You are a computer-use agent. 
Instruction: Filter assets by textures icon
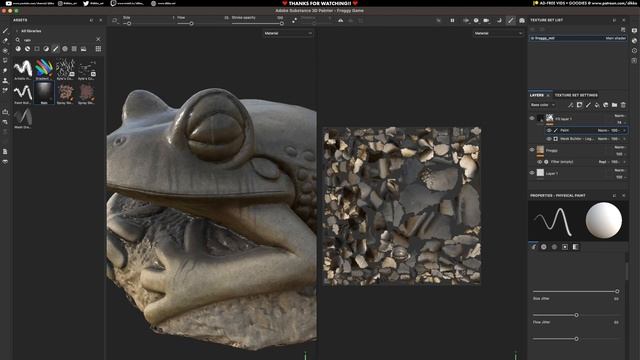click(x=74, y=49)
